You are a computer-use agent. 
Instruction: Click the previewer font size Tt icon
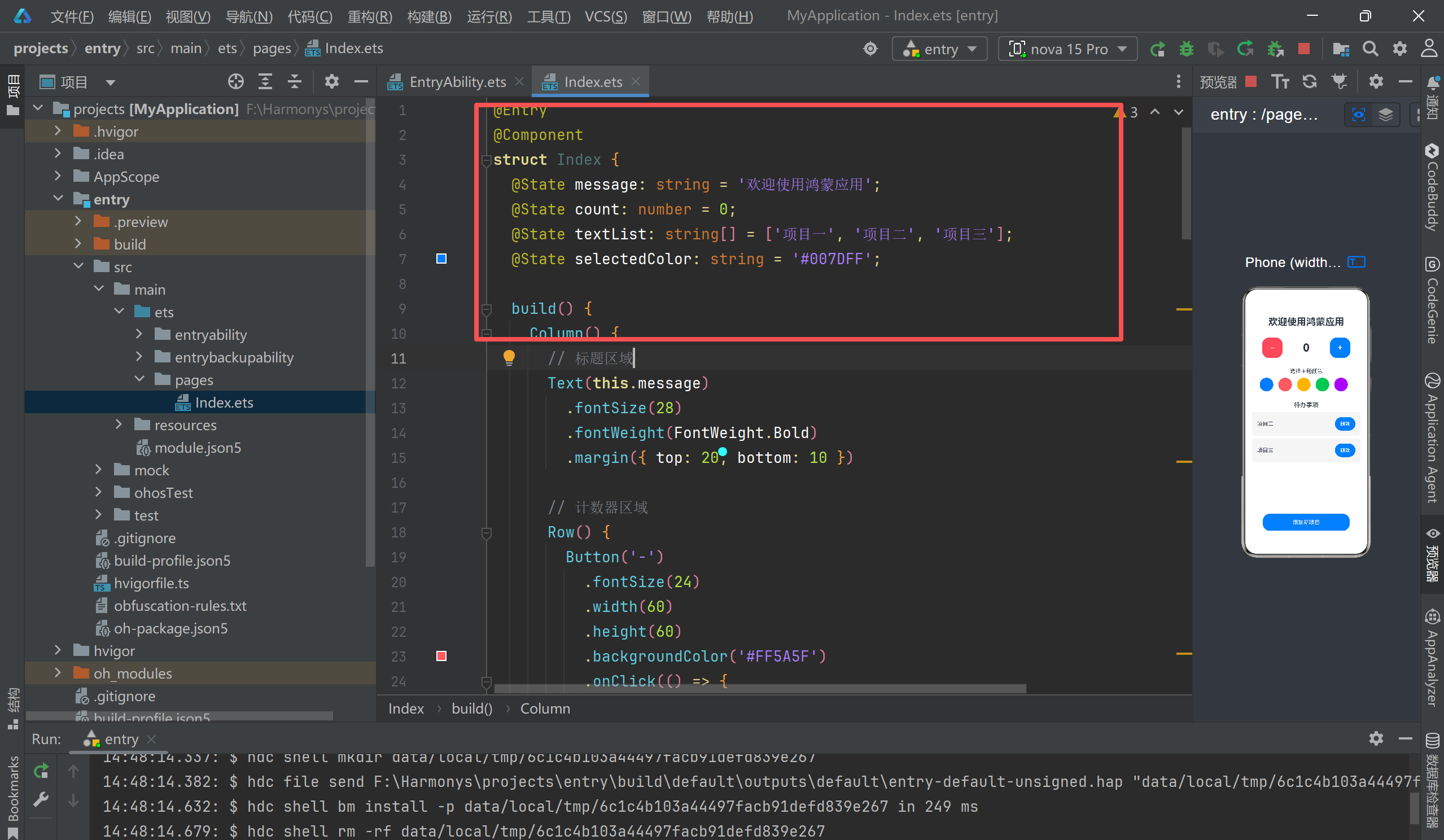[1280, 82]
